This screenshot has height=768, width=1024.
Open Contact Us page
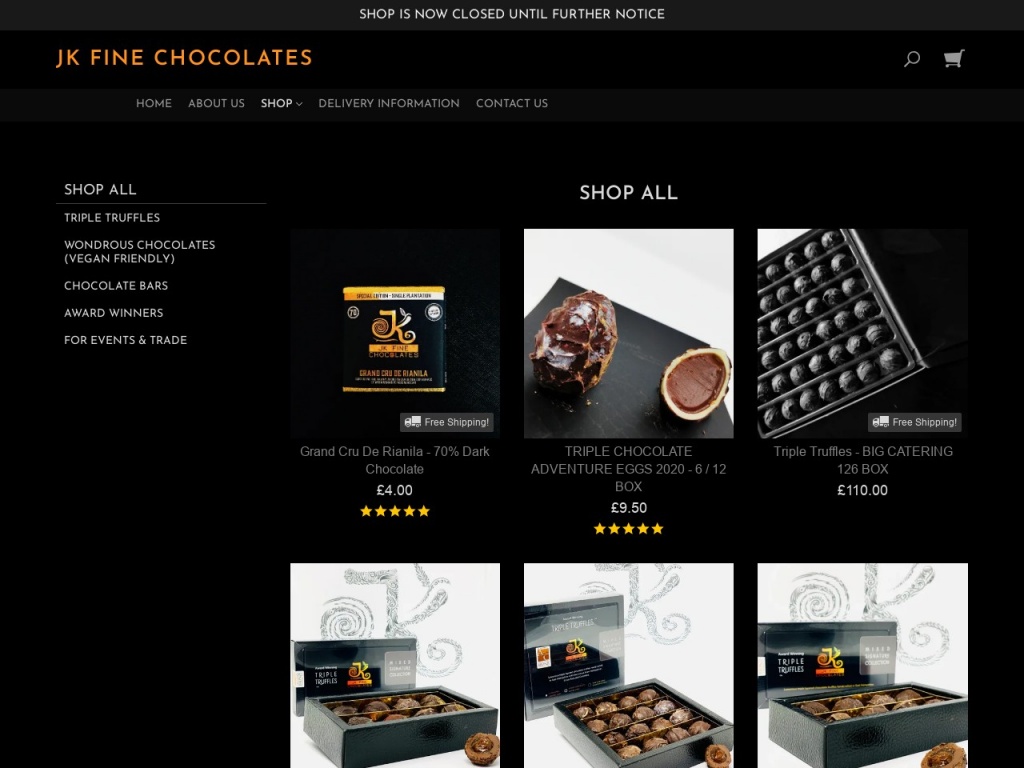[511, 103]
